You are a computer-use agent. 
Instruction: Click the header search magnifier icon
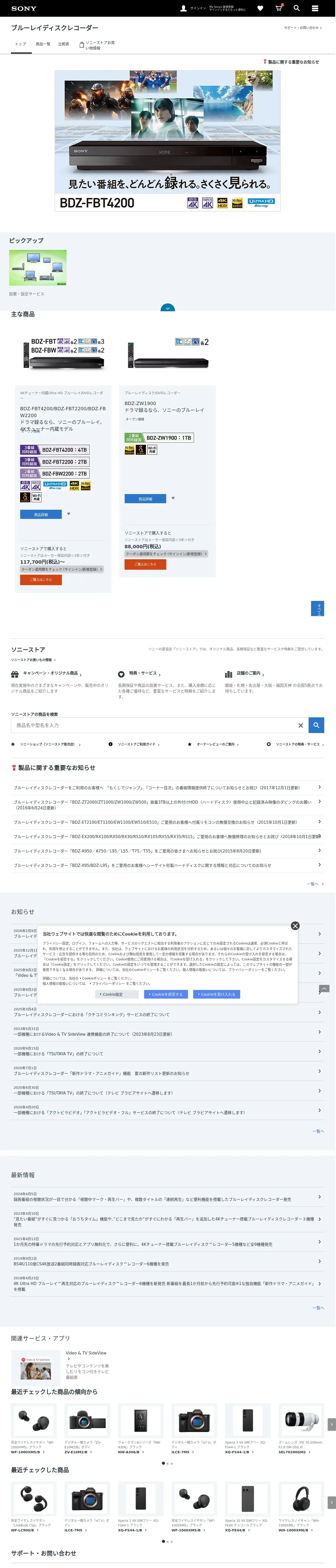coord(297,9)
